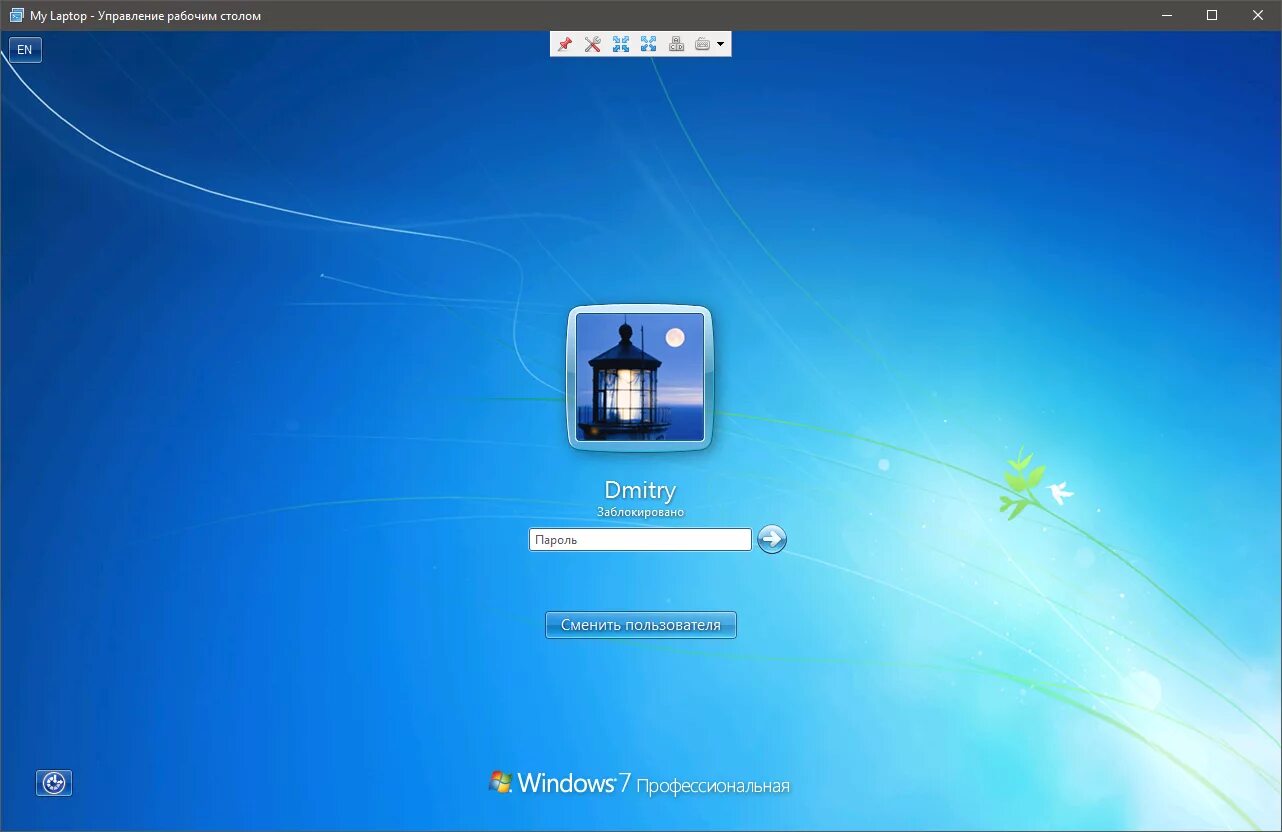Pin the remote session toolbar
Image resolution: width=1282 pixels, height=832 pixels.
[564, 44]
